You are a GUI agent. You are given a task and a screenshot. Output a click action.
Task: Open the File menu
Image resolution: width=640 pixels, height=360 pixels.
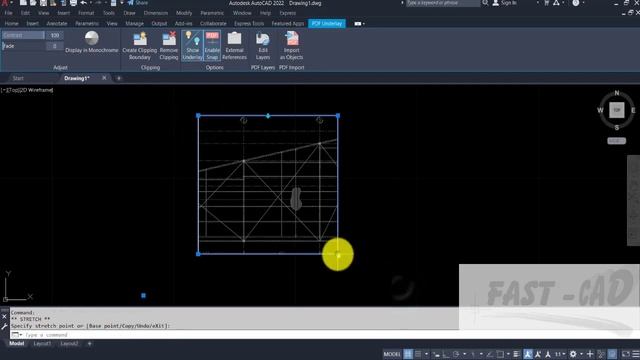[x=8, y=13]
